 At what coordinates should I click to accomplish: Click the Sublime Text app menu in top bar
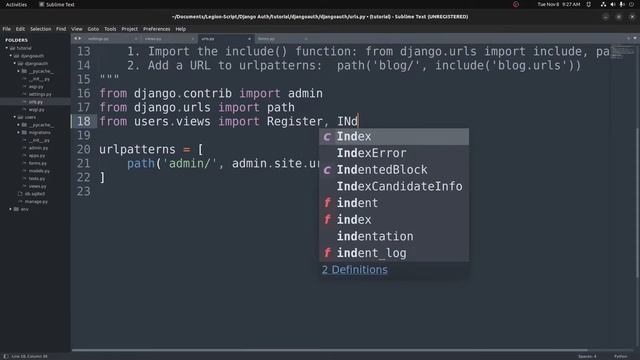[x=57, y=4]
